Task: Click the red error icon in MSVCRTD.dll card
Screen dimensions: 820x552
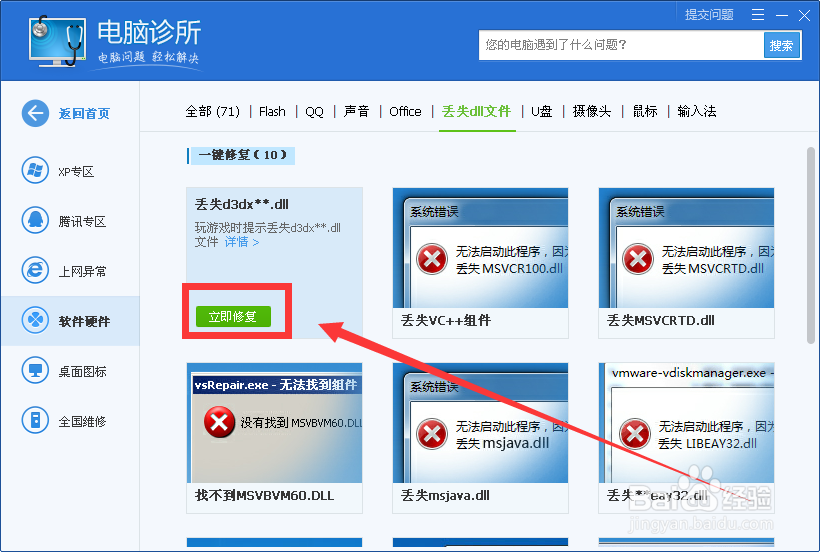Action: point(637,259)
